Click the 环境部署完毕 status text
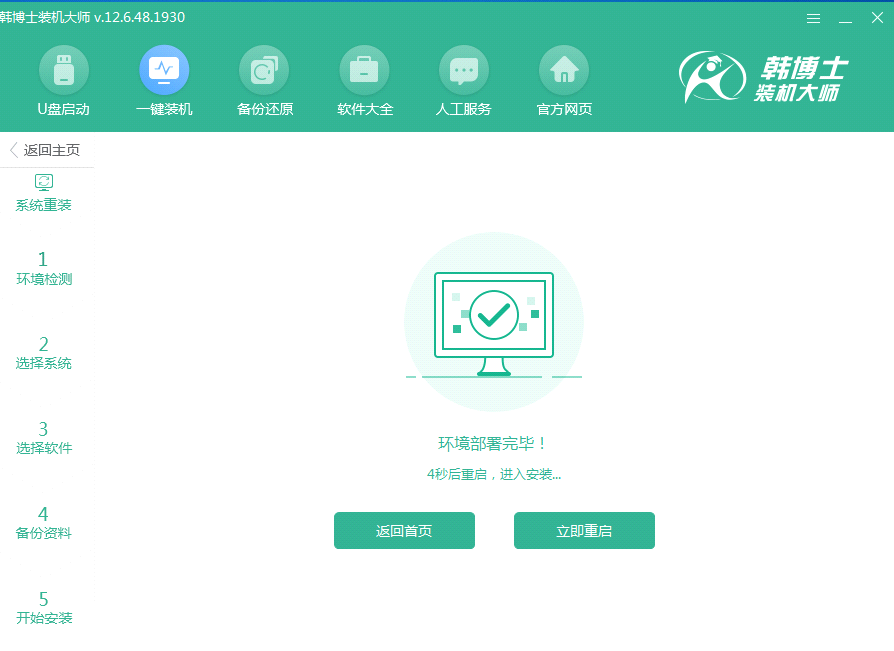 tap(493, 441)
